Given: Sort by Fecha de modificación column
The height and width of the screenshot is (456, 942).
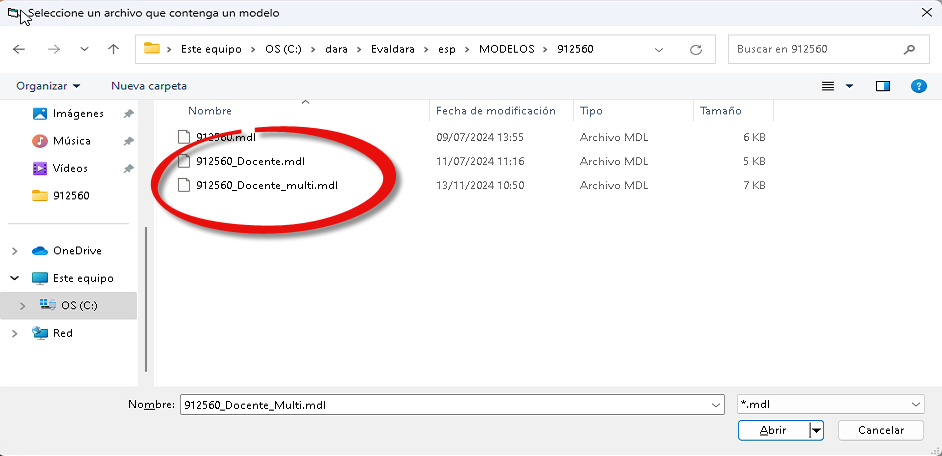Looking at the screenshot, I should click(496, 111).
